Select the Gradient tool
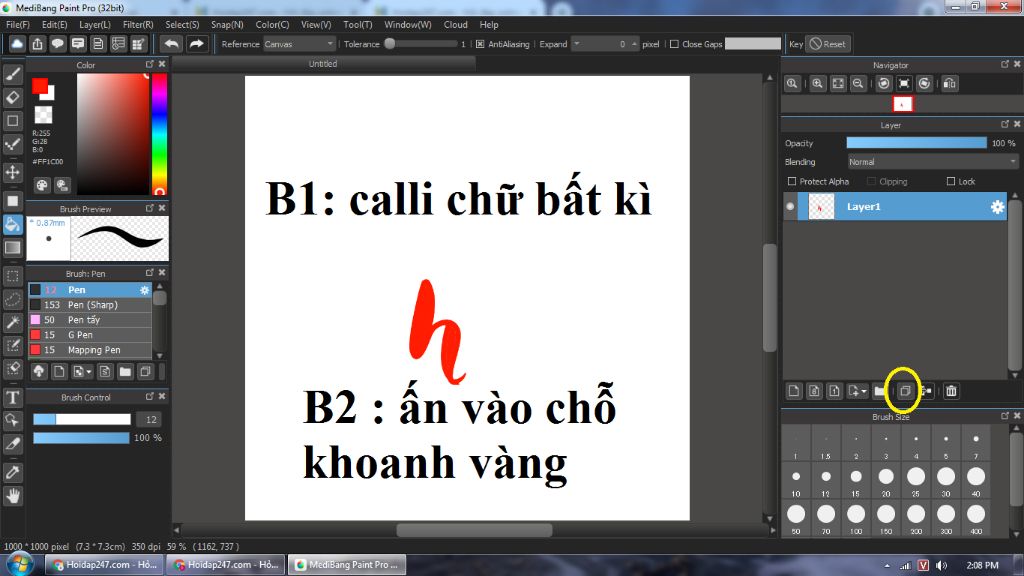 (12, 248)
